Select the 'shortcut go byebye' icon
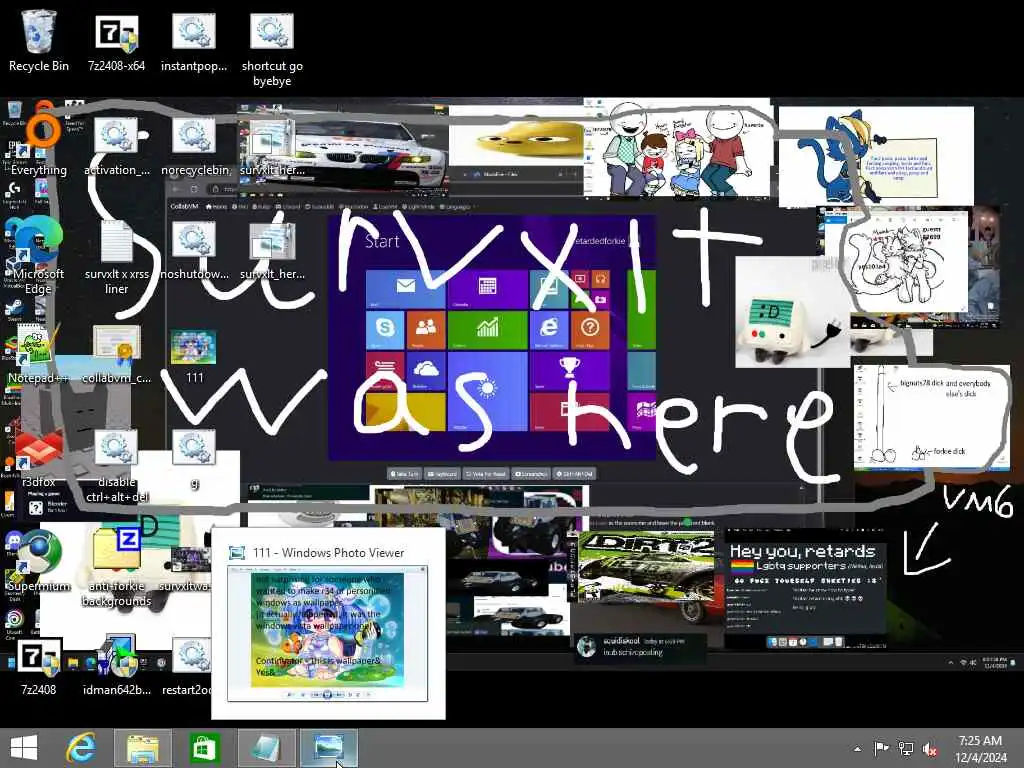The image size is (1024, 768). click(272, 49)
